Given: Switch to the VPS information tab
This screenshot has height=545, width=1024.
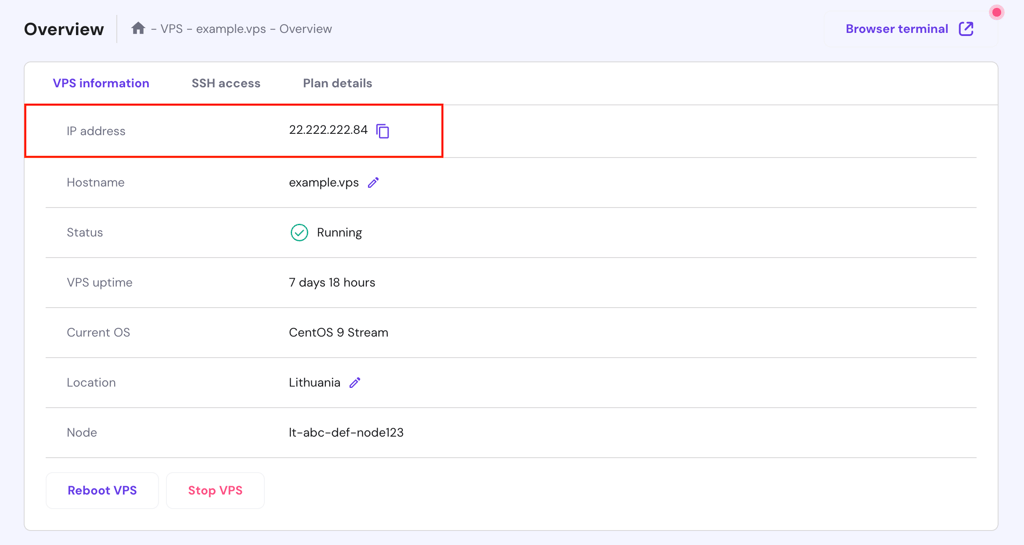Looking at the screenshot, I should pyautogui.click(x=101, y=84).
